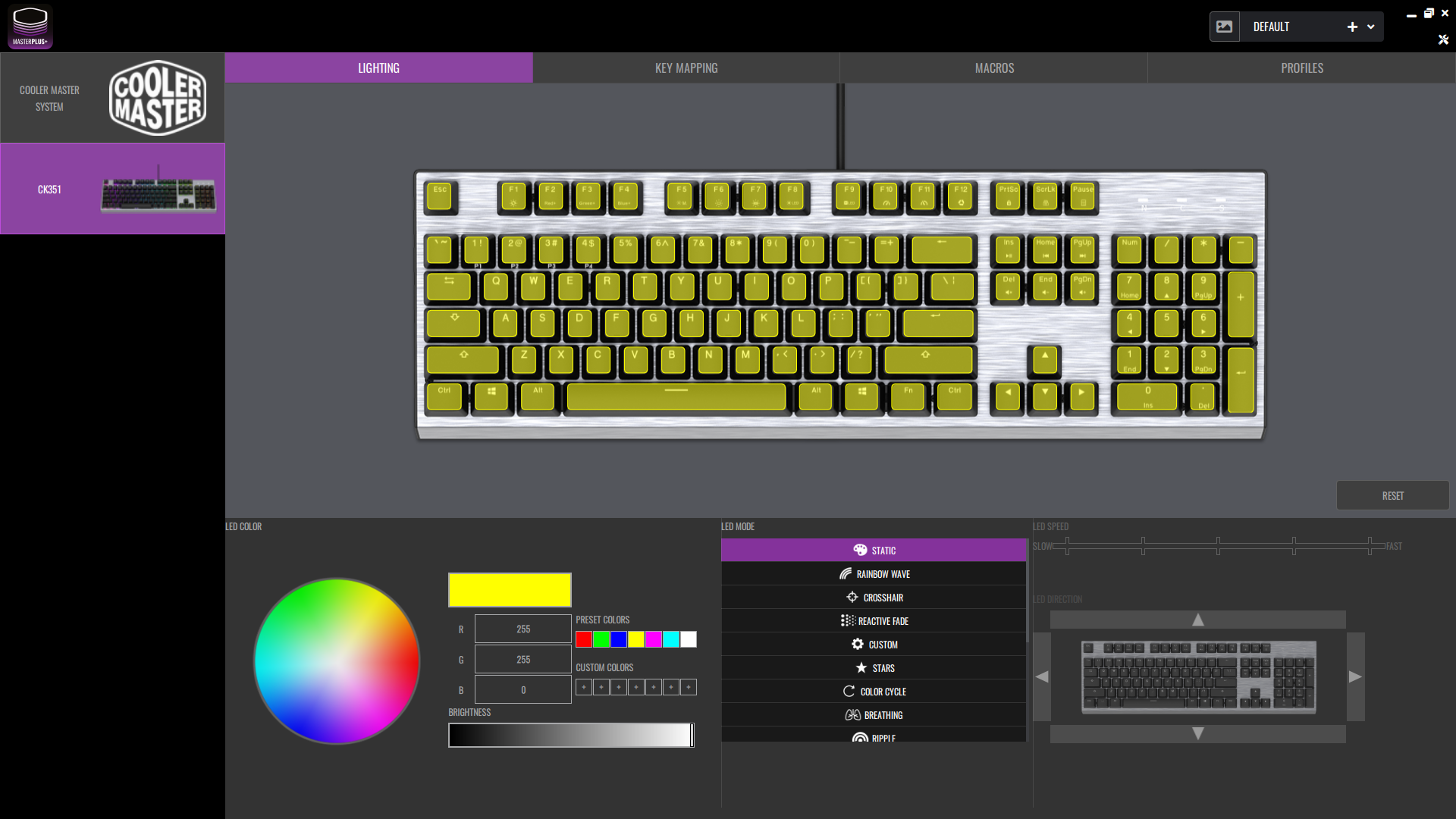Image resolution: width=1456 pixels, height=819 pixels.
Task: Switch to the Key Mapping tab
Action: pos(686,68)
